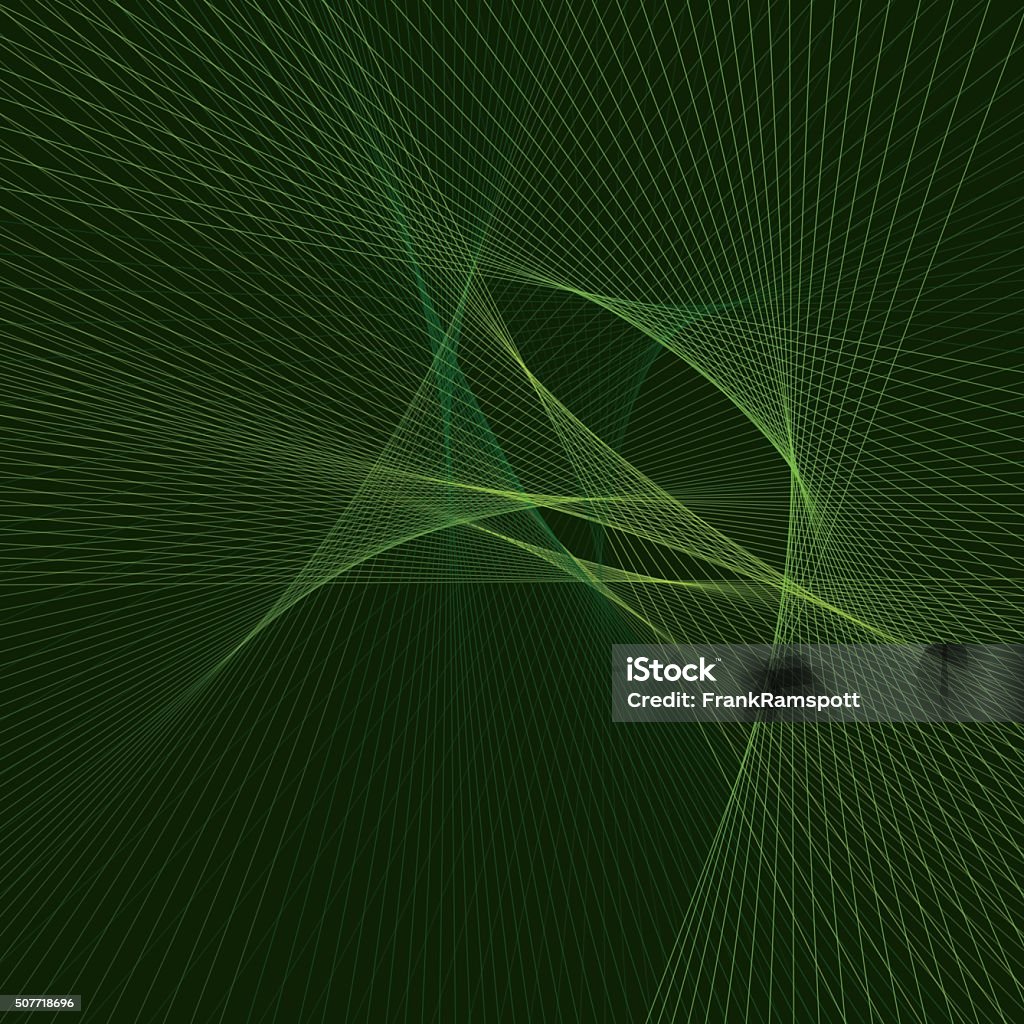The width and height of the screenshot is (1024, 1024).
Task: Click the trademark symbol beside iStock
Action: (719, 660)
